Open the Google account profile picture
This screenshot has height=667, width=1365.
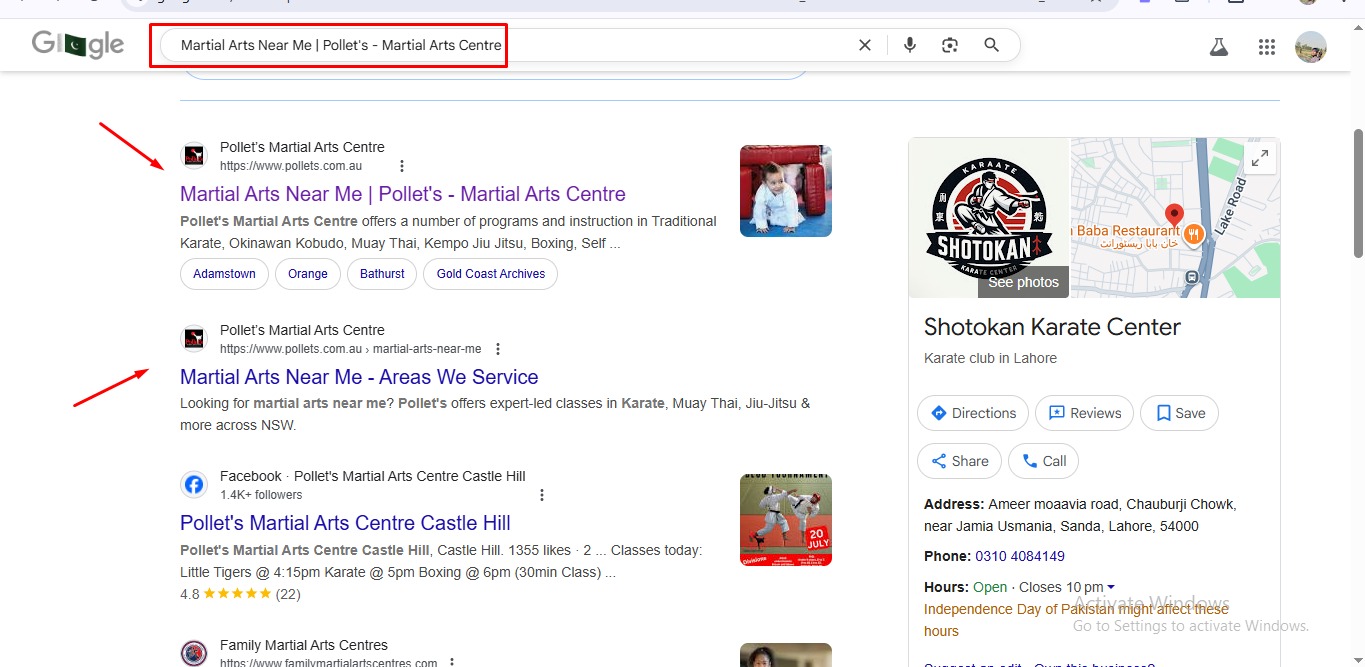[x=1310, y=47]
